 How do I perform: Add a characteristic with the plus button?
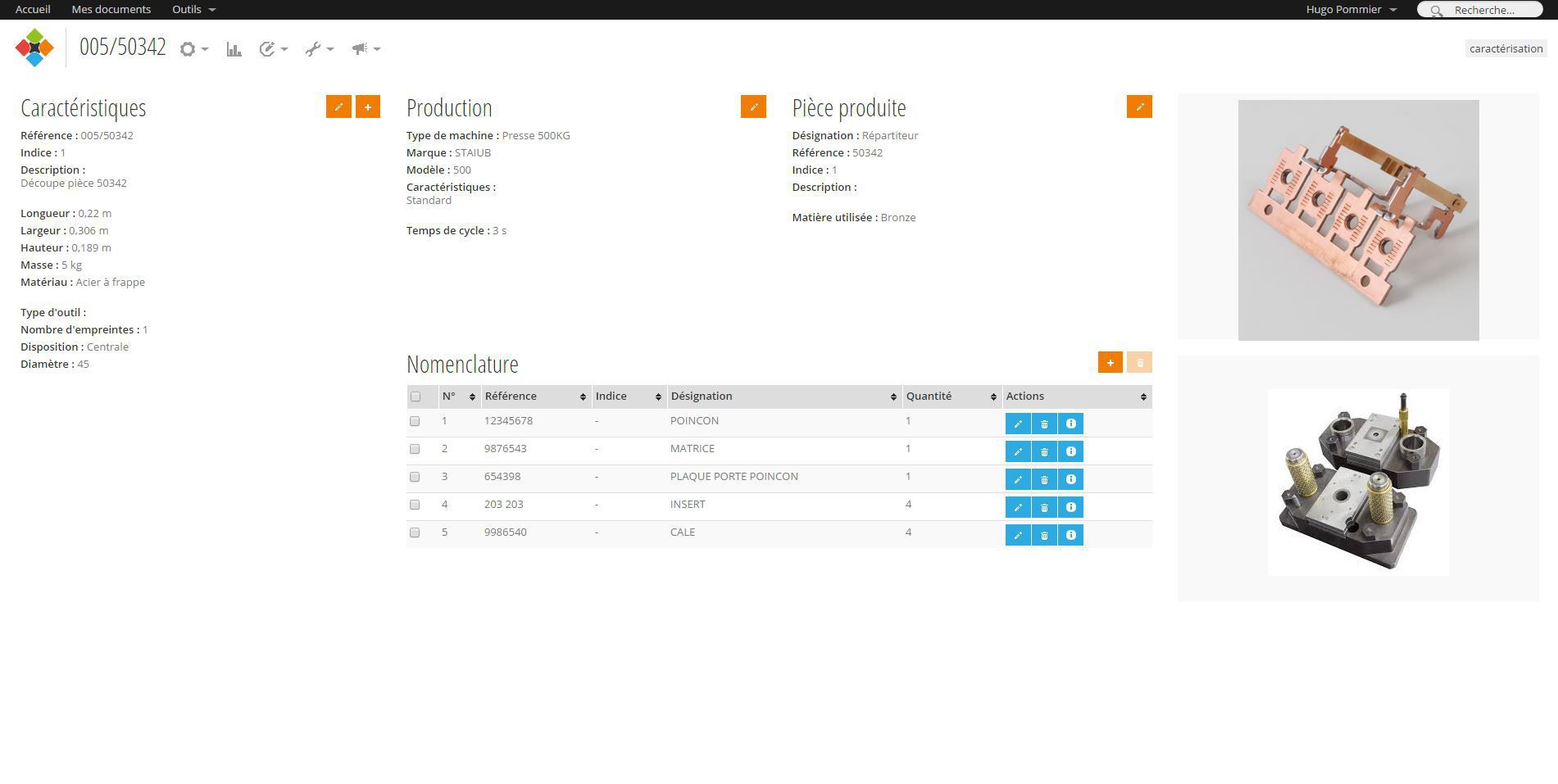[368, 106]
